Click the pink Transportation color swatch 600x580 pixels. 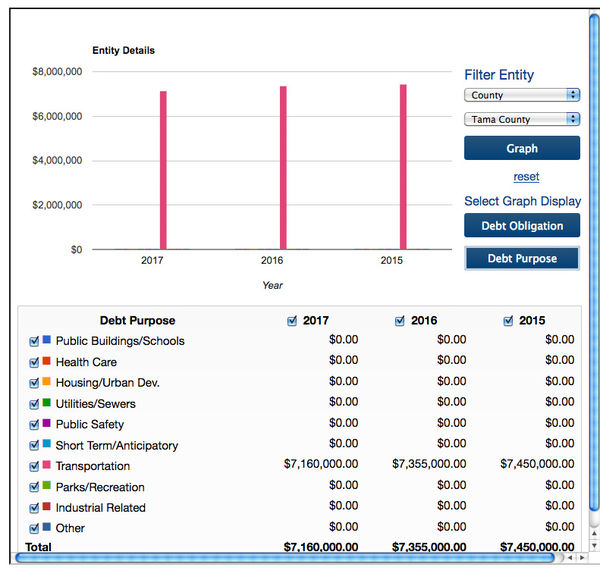pyautogui.click(x=47, y=465)
